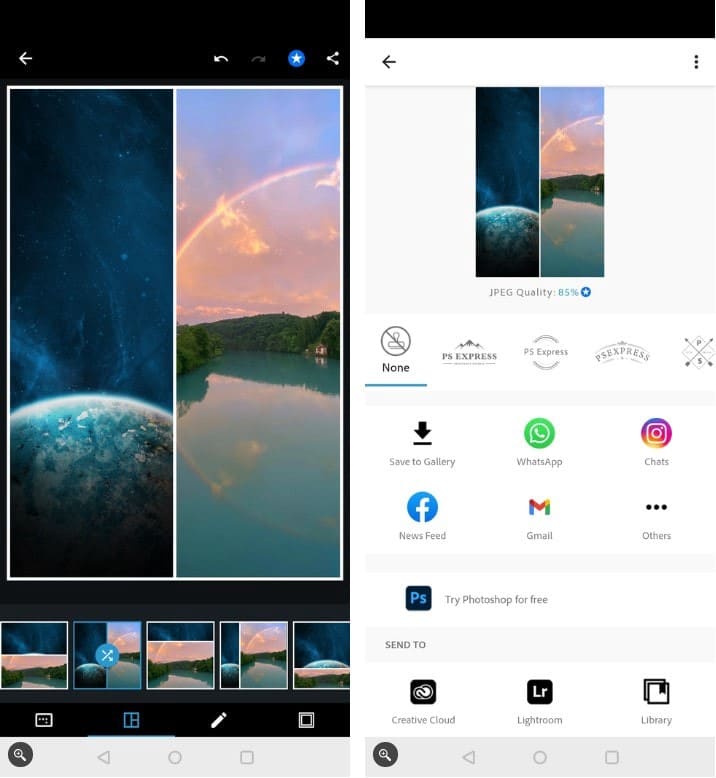Go back from the share screen
This screenshot has width=716, height=778.
pyautogui.click(x=389, y=62)
